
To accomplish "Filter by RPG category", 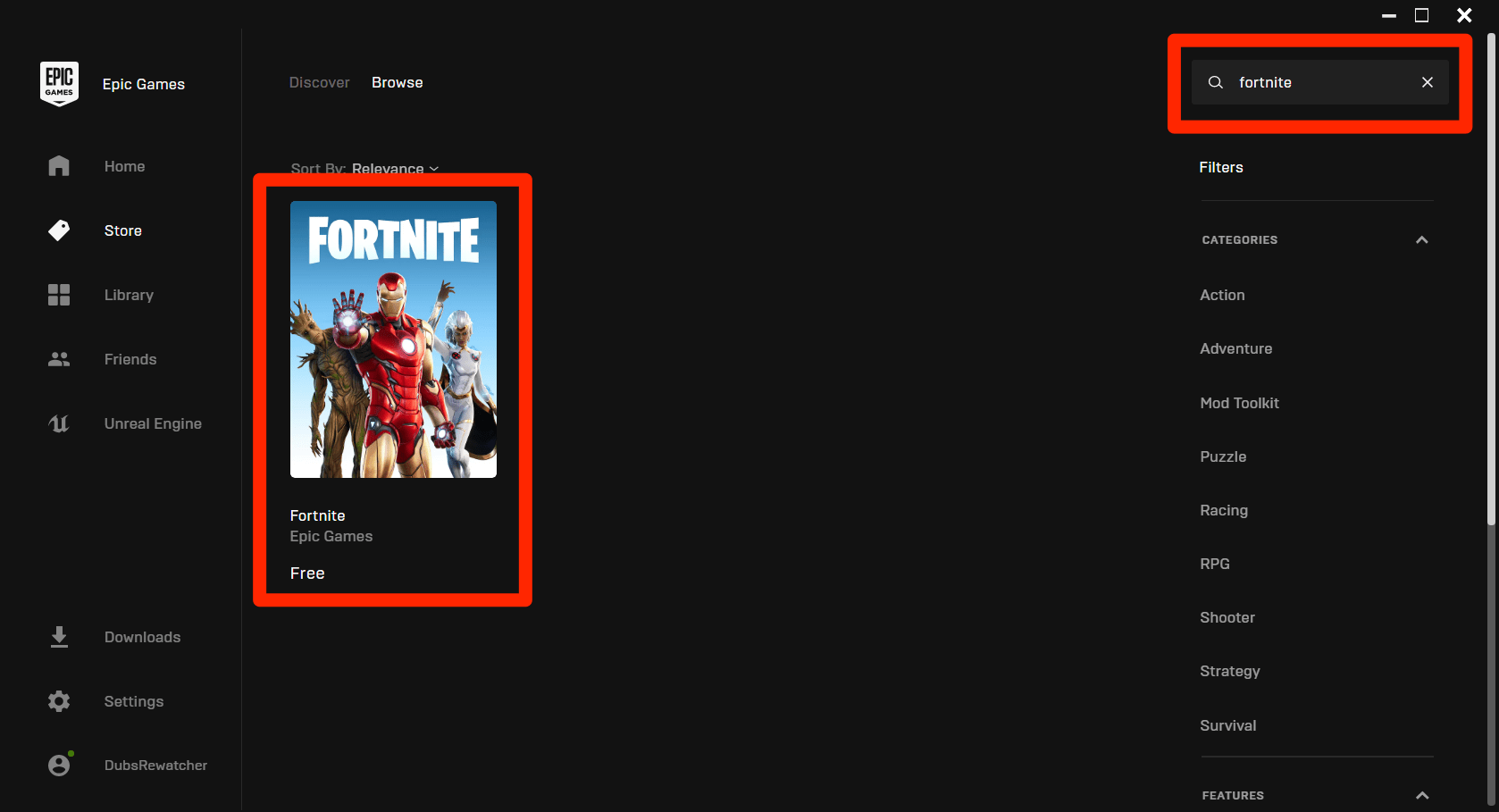I will click(x=1215, y=564).
